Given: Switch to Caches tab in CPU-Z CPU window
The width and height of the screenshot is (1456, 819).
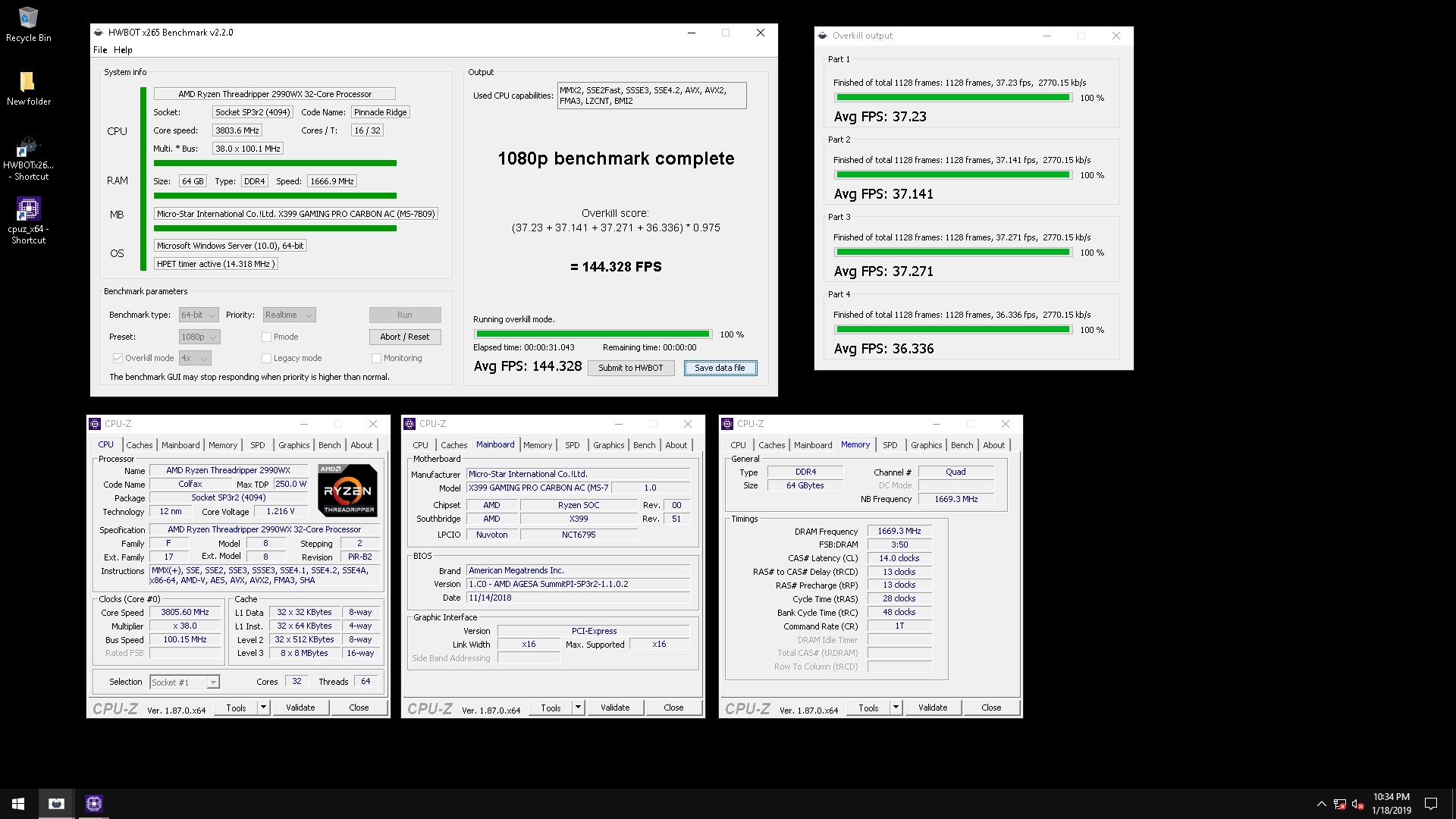Looking at the screenshot, I should point(140,445).
